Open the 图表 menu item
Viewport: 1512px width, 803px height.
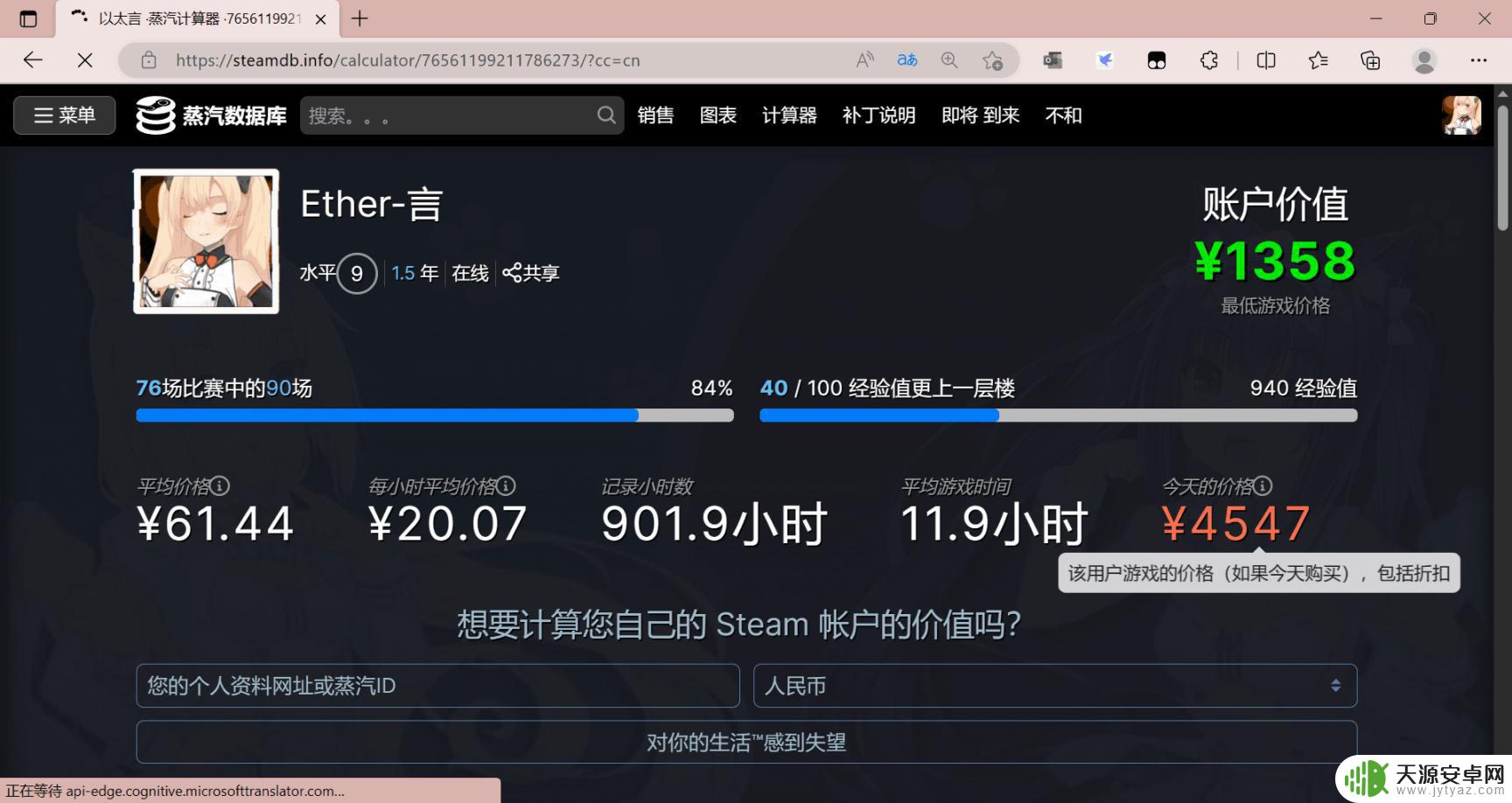pyautogui.click(x=718, y=115)
